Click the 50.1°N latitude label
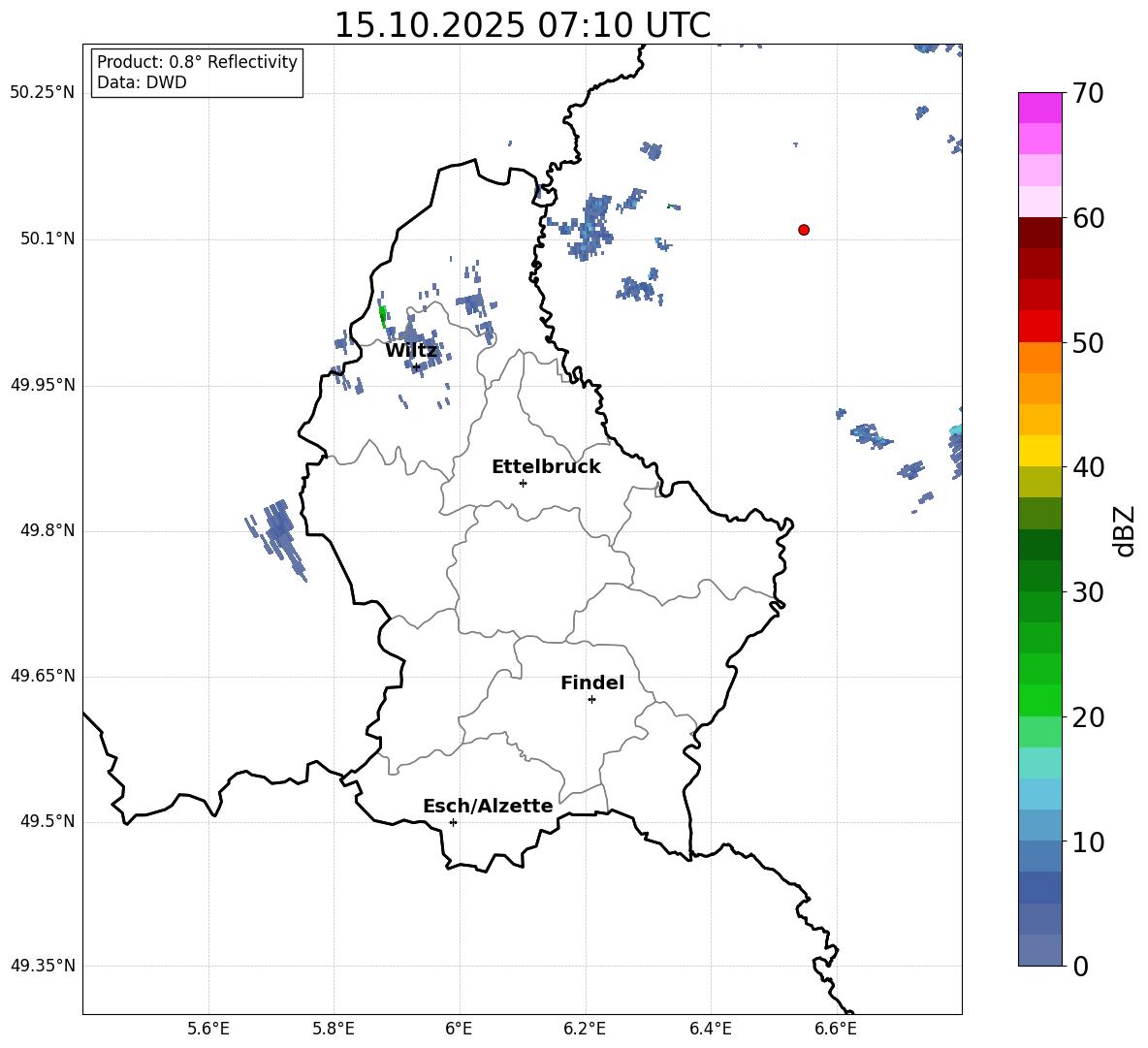The image size is (1148, 1048). [x=48, y=239]
